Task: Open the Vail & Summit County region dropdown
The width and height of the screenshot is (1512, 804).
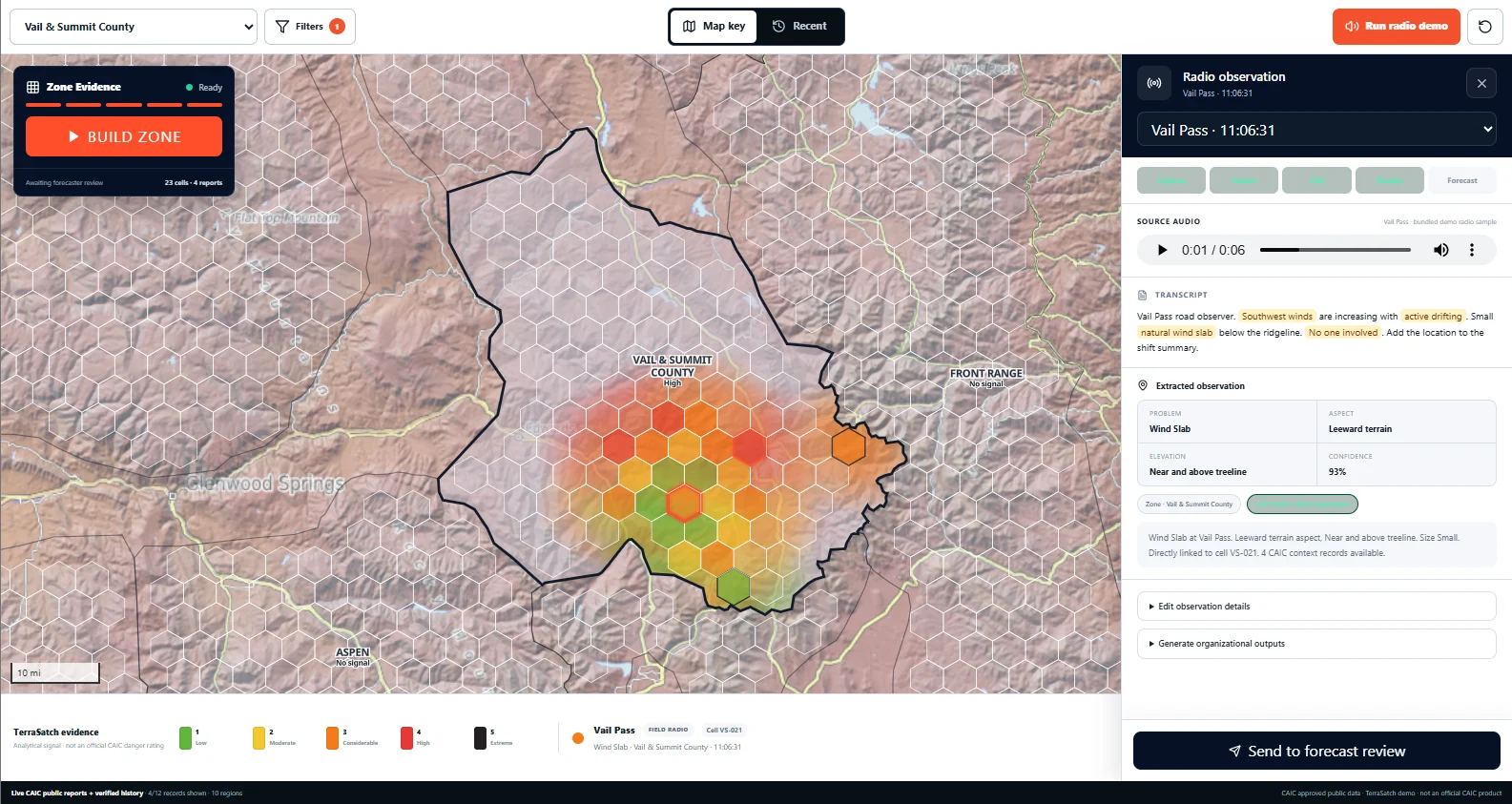Action: pyautogui.click(x=134, y=27)
